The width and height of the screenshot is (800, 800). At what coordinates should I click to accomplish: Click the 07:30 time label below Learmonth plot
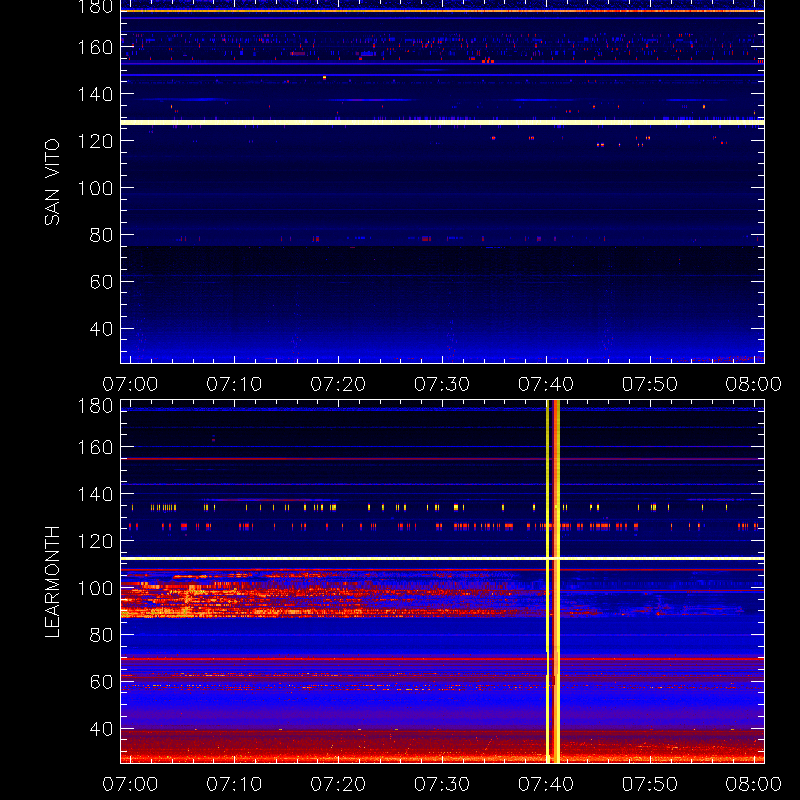coord(442,784)
